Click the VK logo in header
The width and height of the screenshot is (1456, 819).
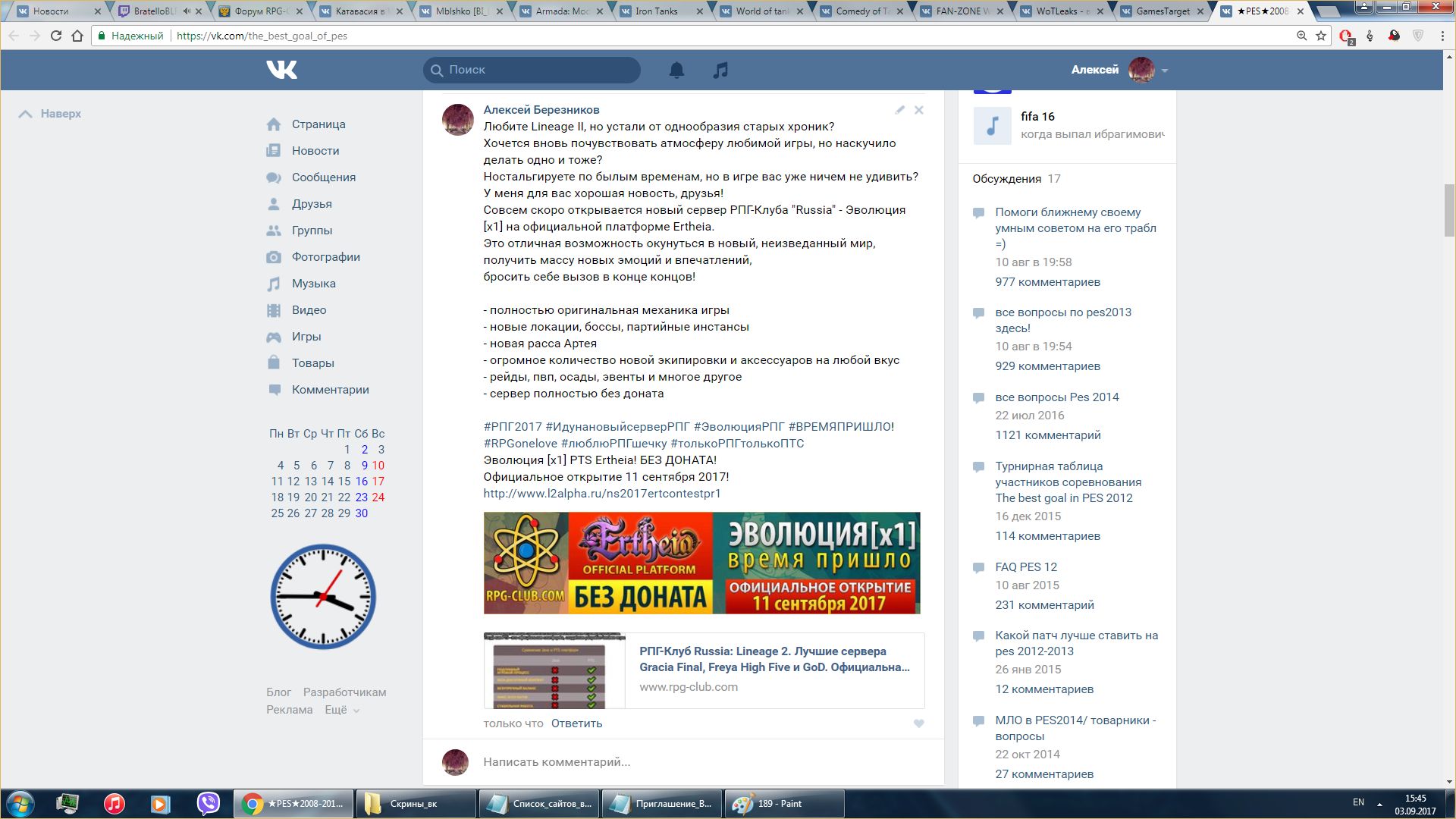pos(281,70)
